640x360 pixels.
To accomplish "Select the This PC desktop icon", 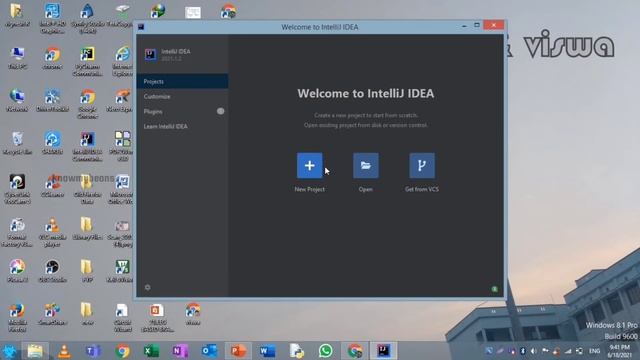I will [17, 58].
